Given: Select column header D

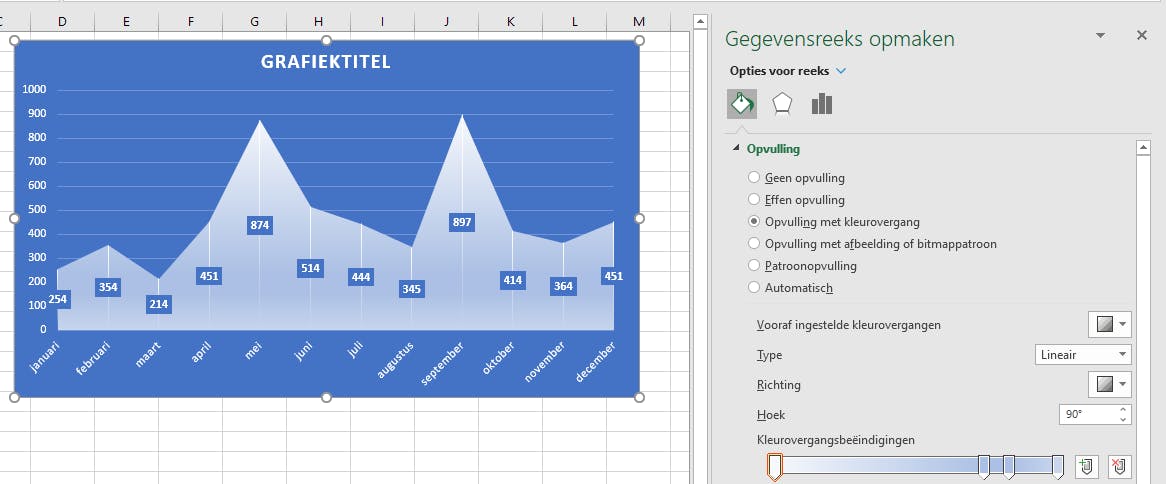Looking at the screenshot, I should point(62,22).
